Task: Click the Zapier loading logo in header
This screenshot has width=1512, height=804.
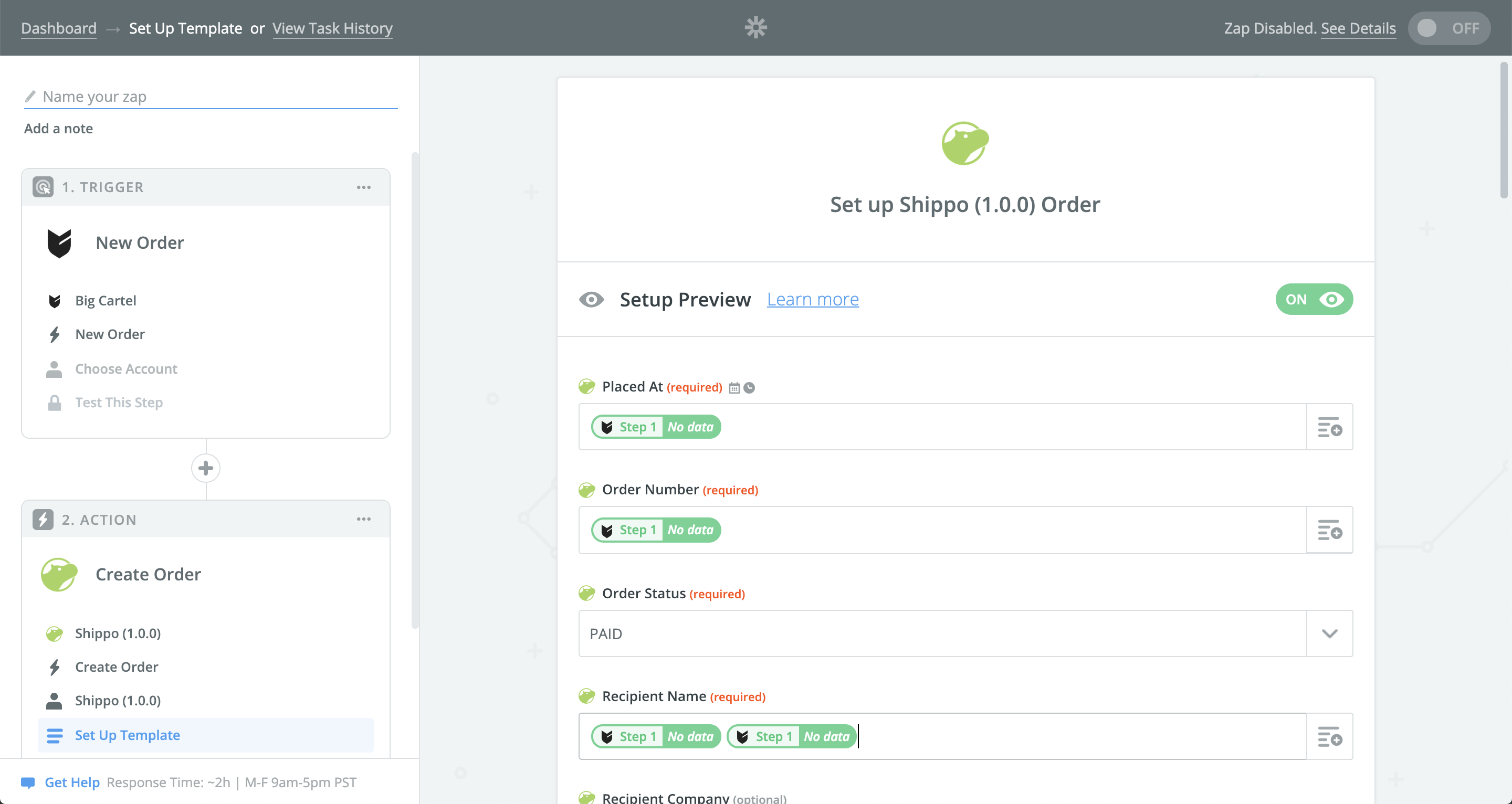Action: [755, 28]
